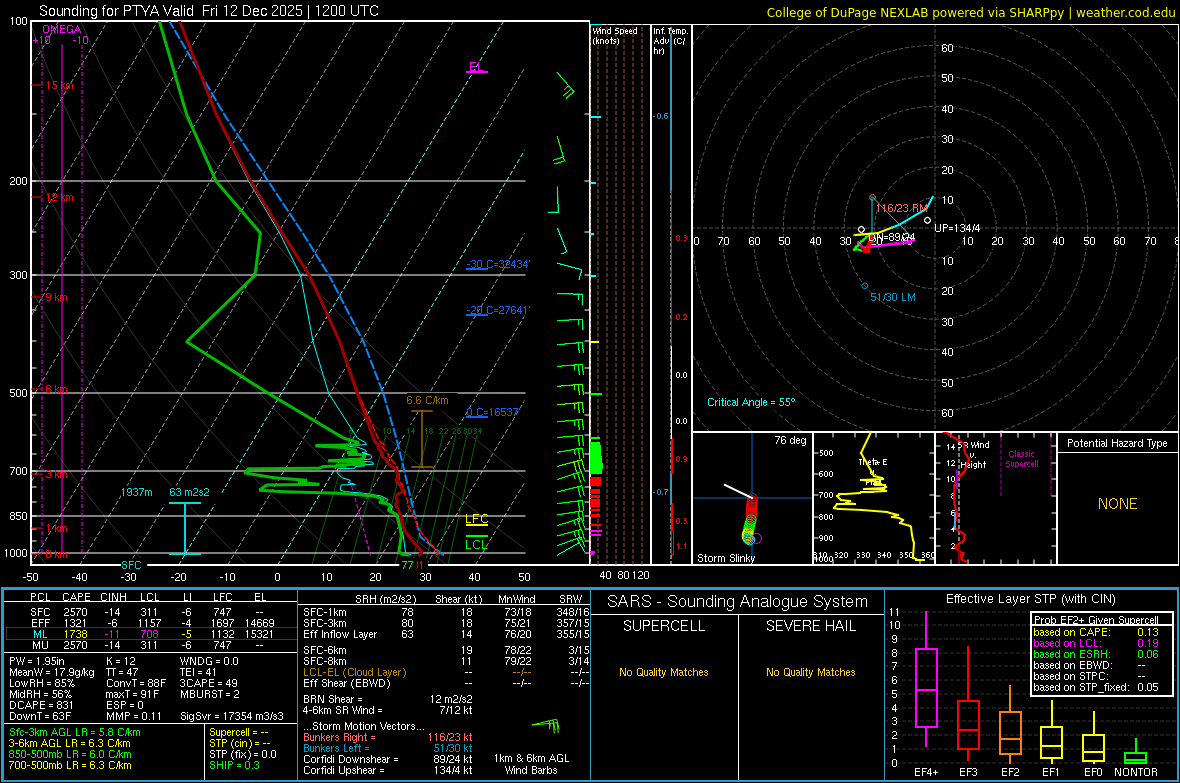Click the DCAPE = 831 value
This screenshot has width=1180, height=783.
coord(41,705)
